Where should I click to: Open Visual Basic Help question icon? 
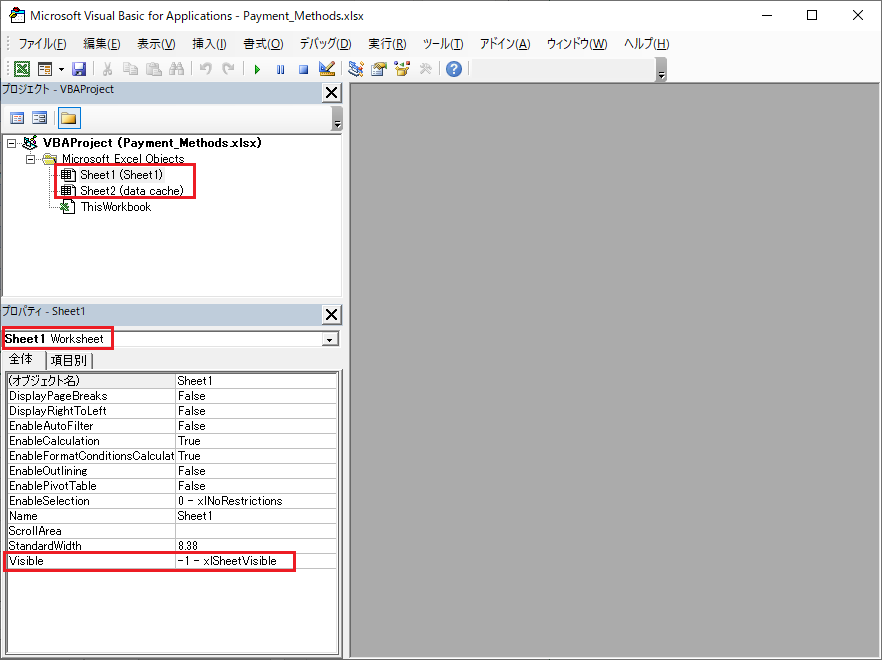[454, 69]
